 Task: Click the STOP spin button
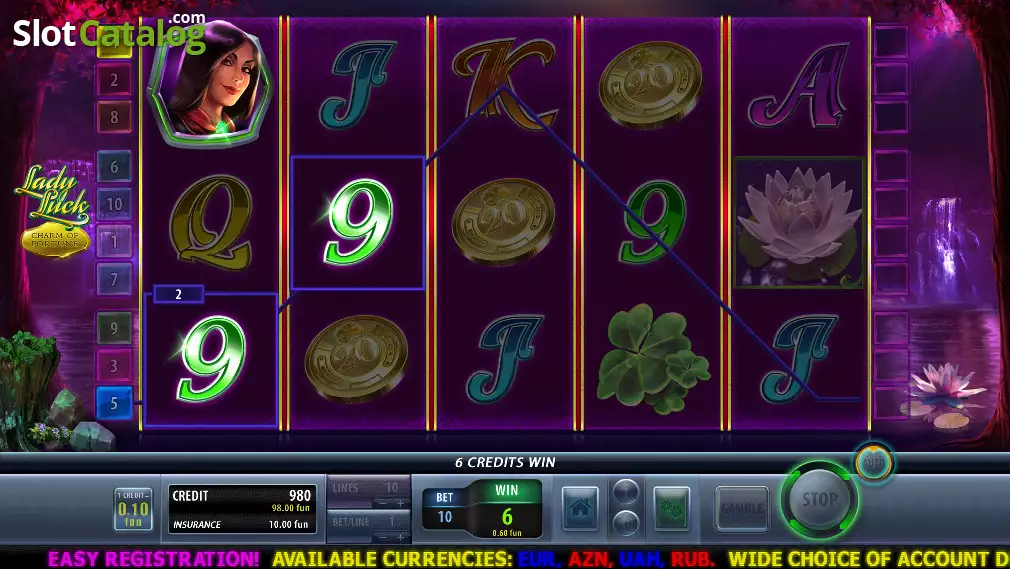point(819,499)
